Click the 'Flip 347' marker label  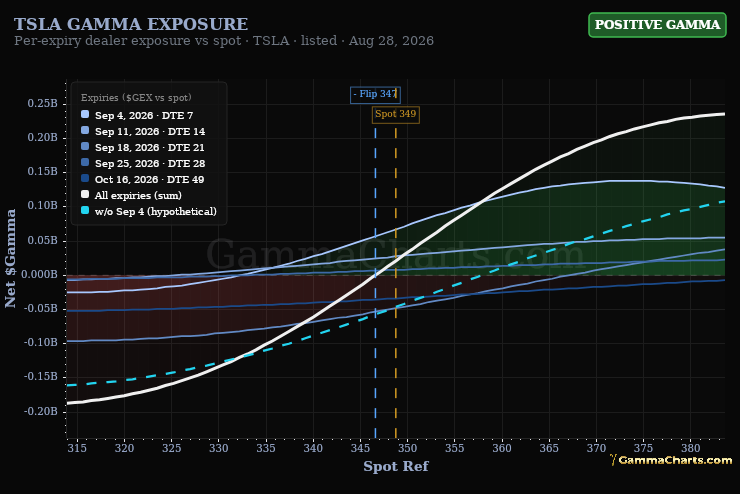(375, 94)
